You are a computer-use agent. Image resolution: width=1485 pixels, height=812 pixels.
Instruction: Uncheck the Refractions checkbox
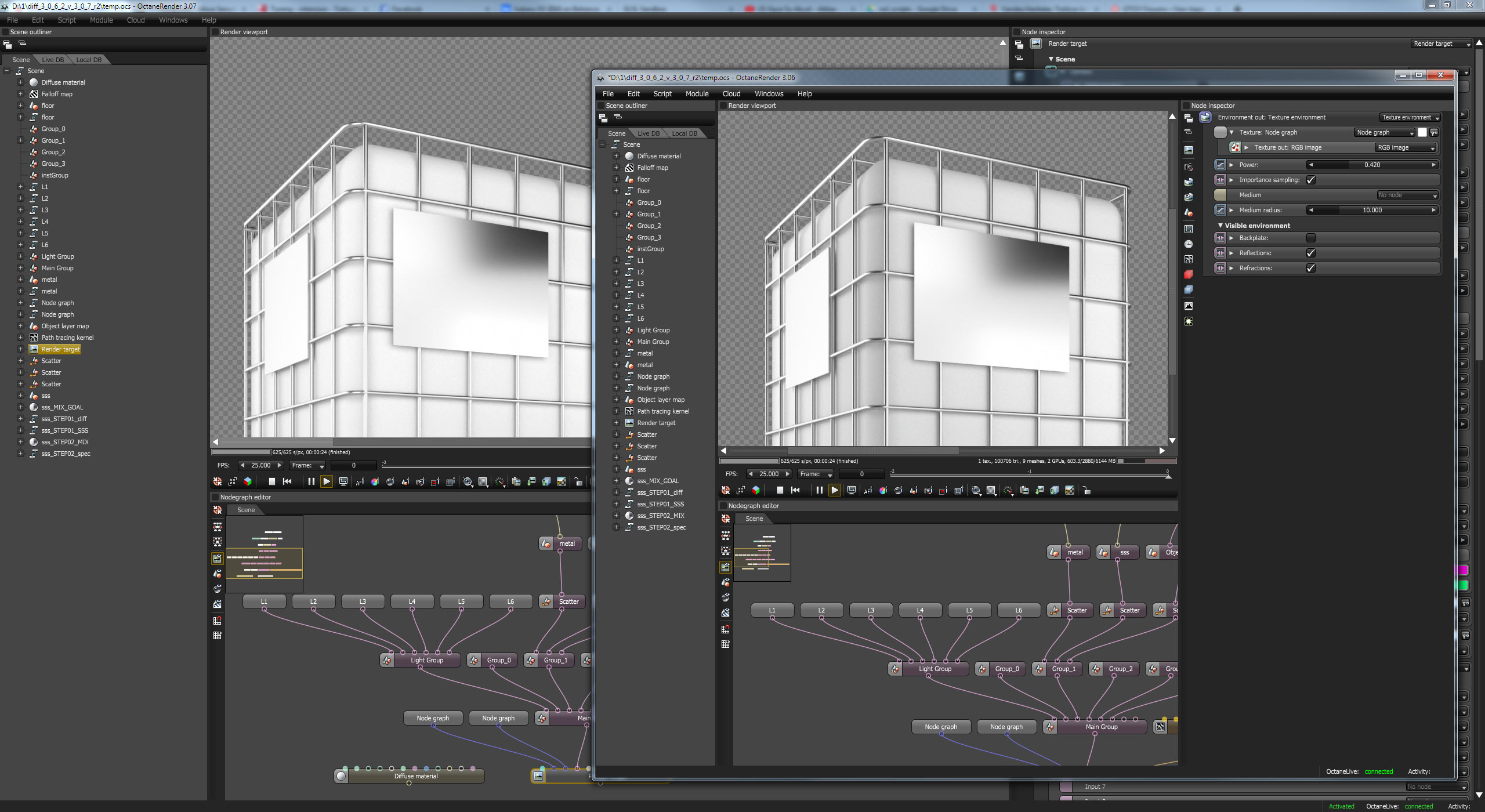coord(1310,268)
